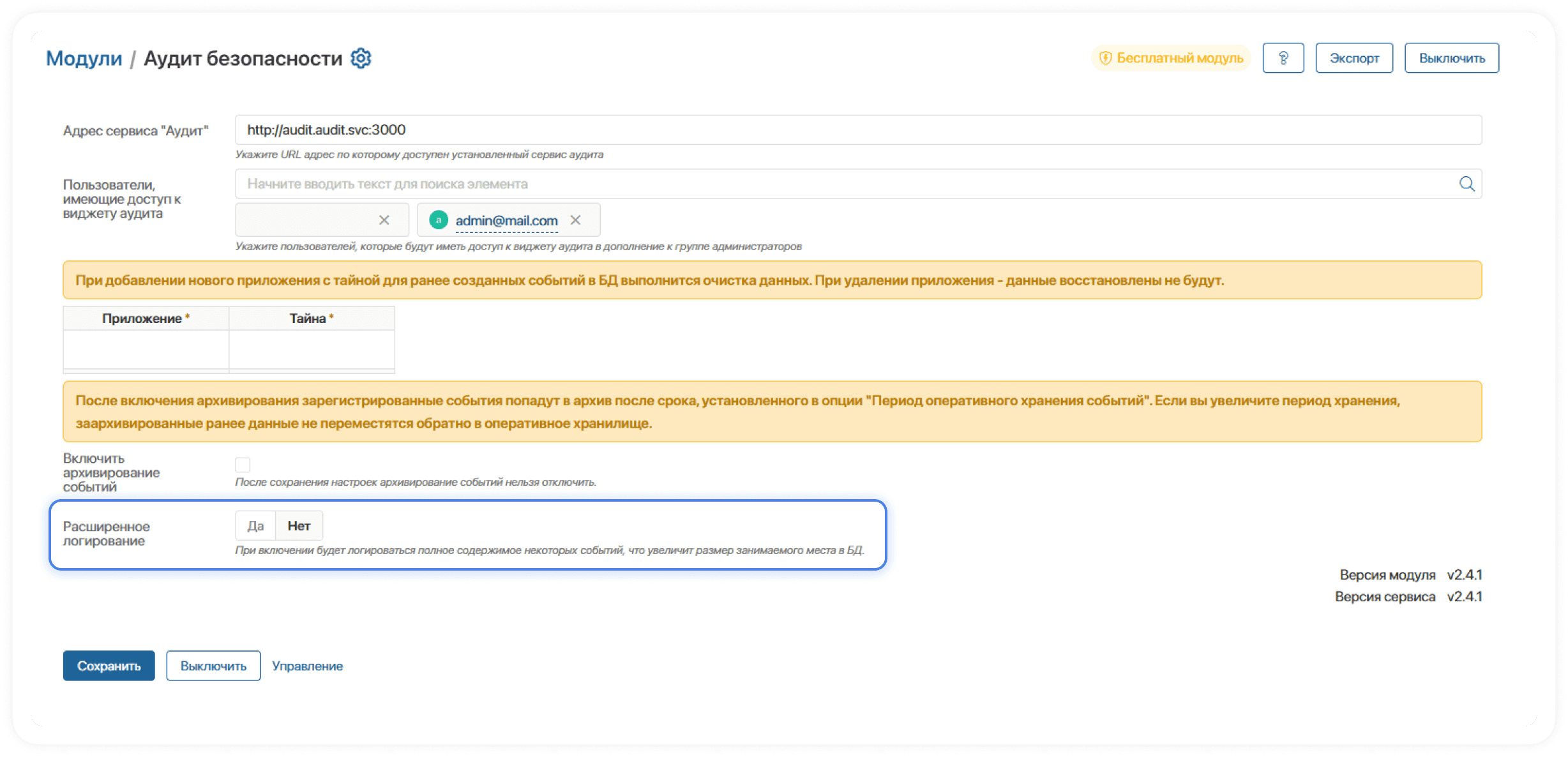Click the shield icon on Бесплатный модуль badge
The height and width of the screenshot is (757, 1568).
1105,58
